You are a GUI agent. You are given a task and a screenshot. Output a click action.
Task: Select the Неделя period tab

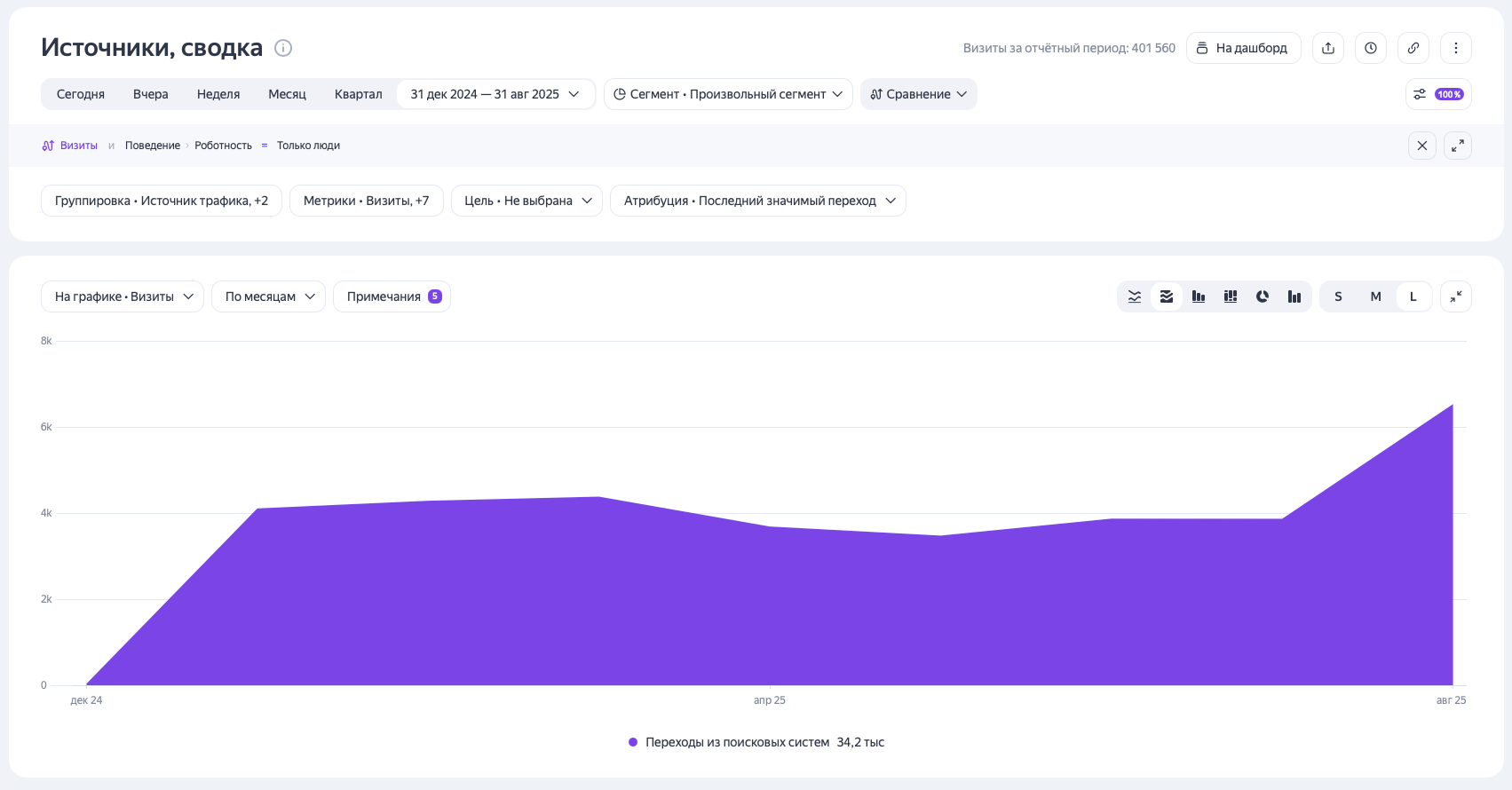point(218,94)
